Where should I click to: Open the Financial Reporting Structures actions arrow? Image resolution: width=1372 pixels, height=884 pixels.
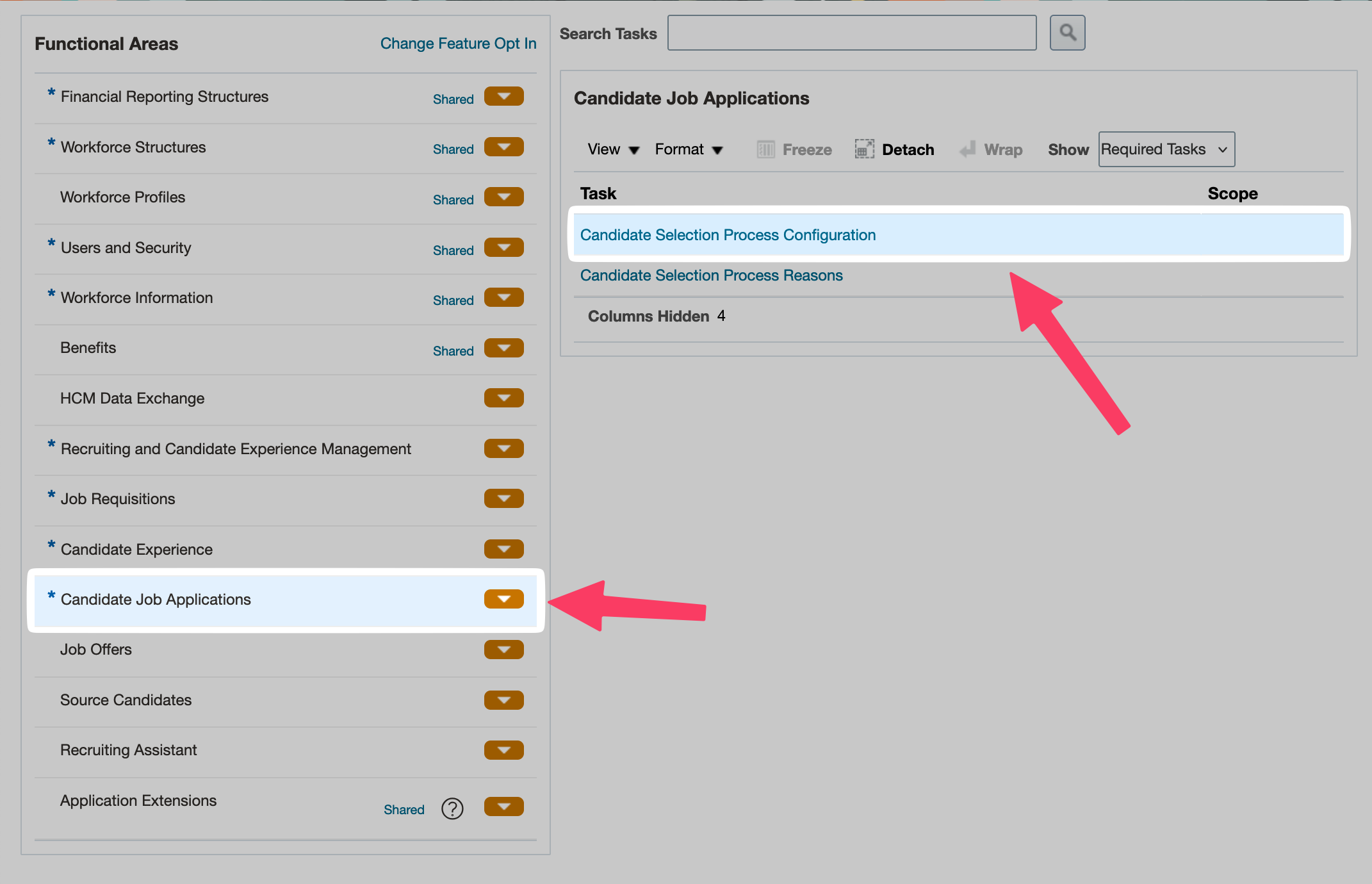click(x=504, y=96)
